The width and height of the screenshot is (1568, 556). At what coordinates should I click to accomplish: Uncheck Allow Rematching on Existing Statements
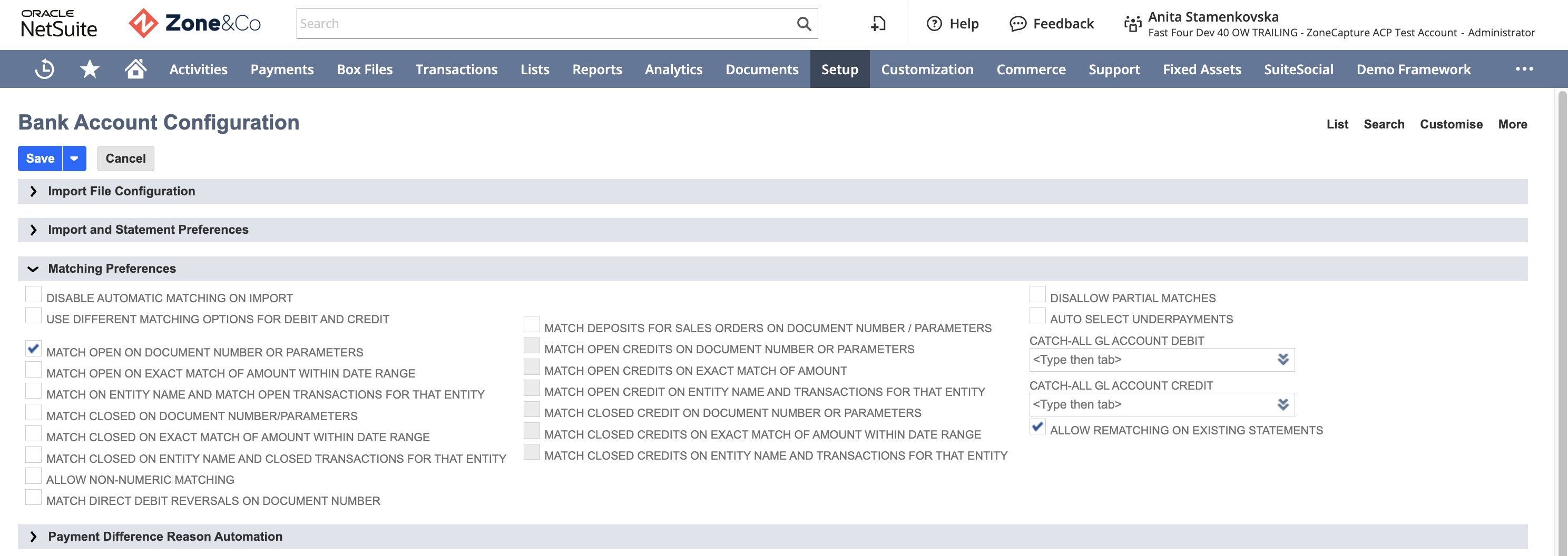(x=1037, y=427)
